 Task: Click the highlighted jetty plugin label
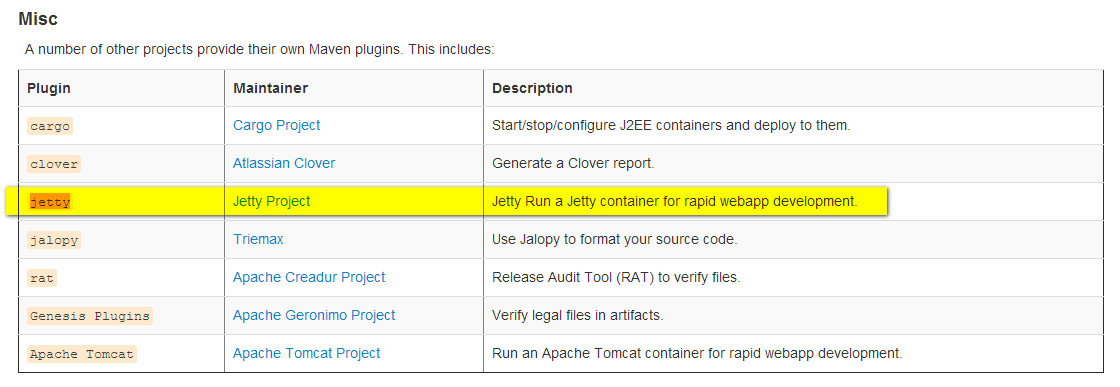pyautogui.click(x=50, y=202)
